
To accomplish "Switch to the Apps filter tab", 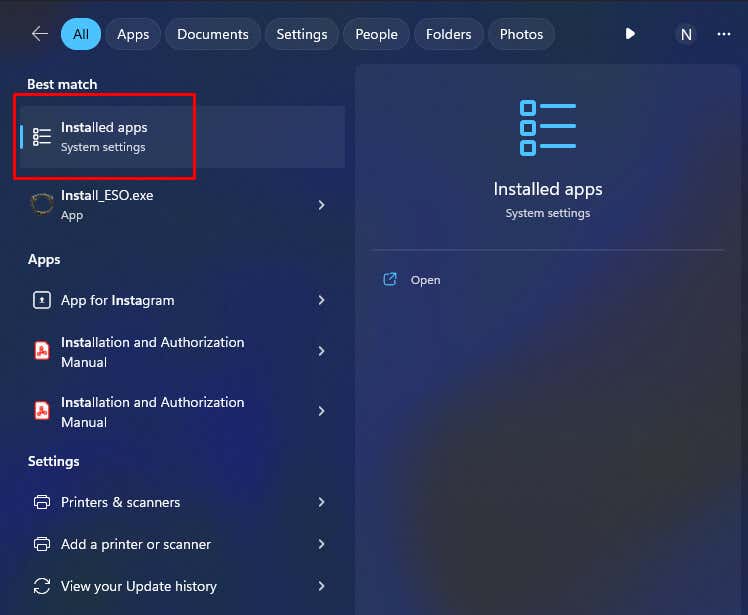I will click(x=133, y=34).
